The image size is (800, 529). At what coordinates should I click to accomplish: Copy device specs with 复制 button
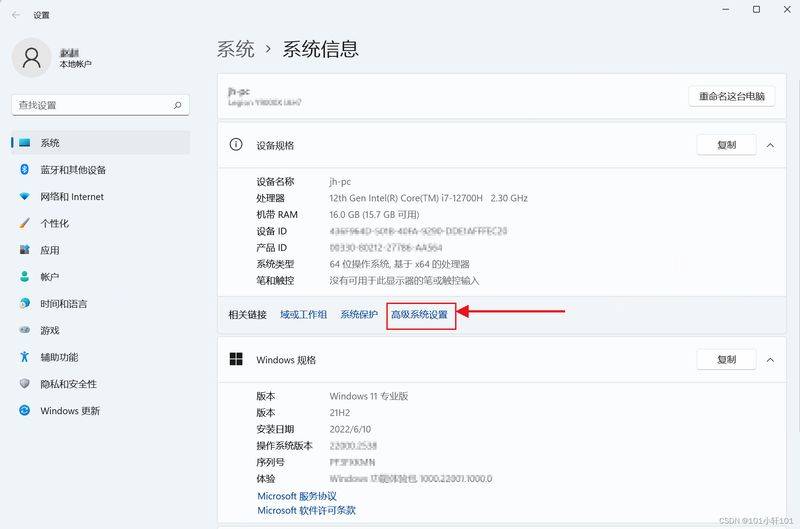tap(727, 145)
